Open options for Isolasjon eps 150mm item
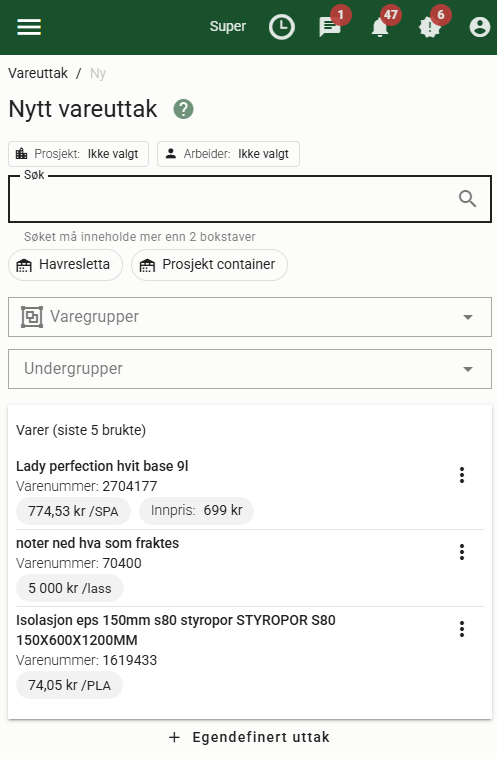The image size is (497, 759). [x=462, y=629]
